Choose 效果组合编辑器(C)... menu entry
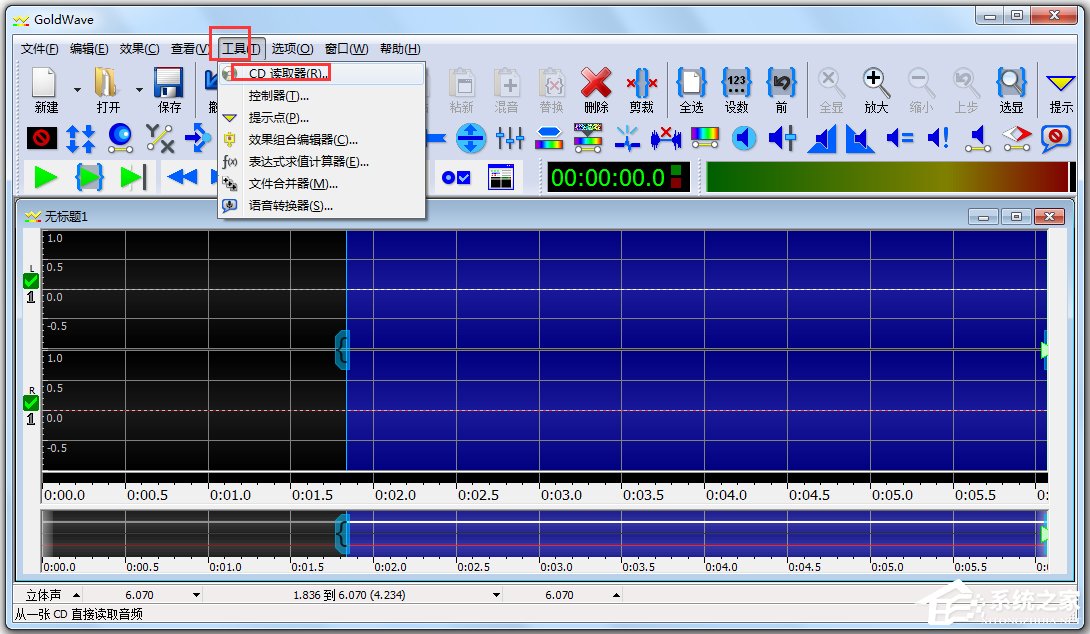 (x=321, y=140)
